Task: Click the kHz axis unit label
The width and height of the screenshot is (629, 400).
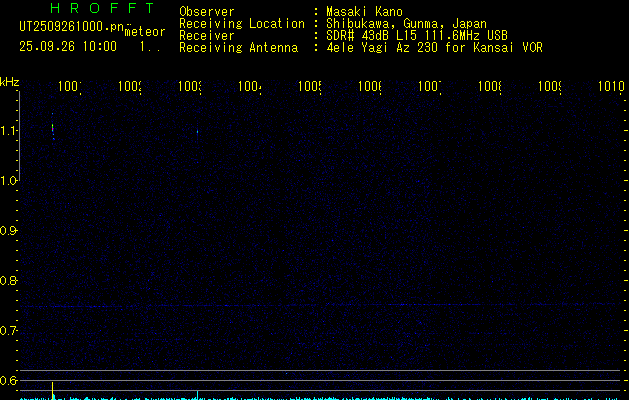Action: [9, 81]
